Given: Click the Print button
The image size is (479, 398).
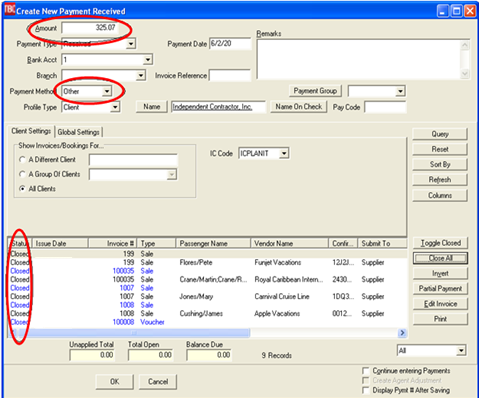Looking at the screenshot, I should tap(440, 319).
